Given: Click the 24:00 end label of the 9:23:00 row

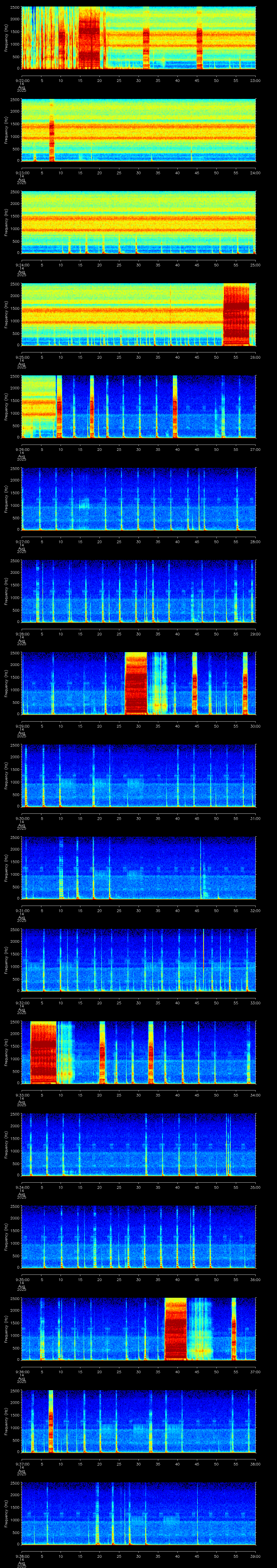Looking at the screenshot, I should pyautogui.click(x=255, y=172).
